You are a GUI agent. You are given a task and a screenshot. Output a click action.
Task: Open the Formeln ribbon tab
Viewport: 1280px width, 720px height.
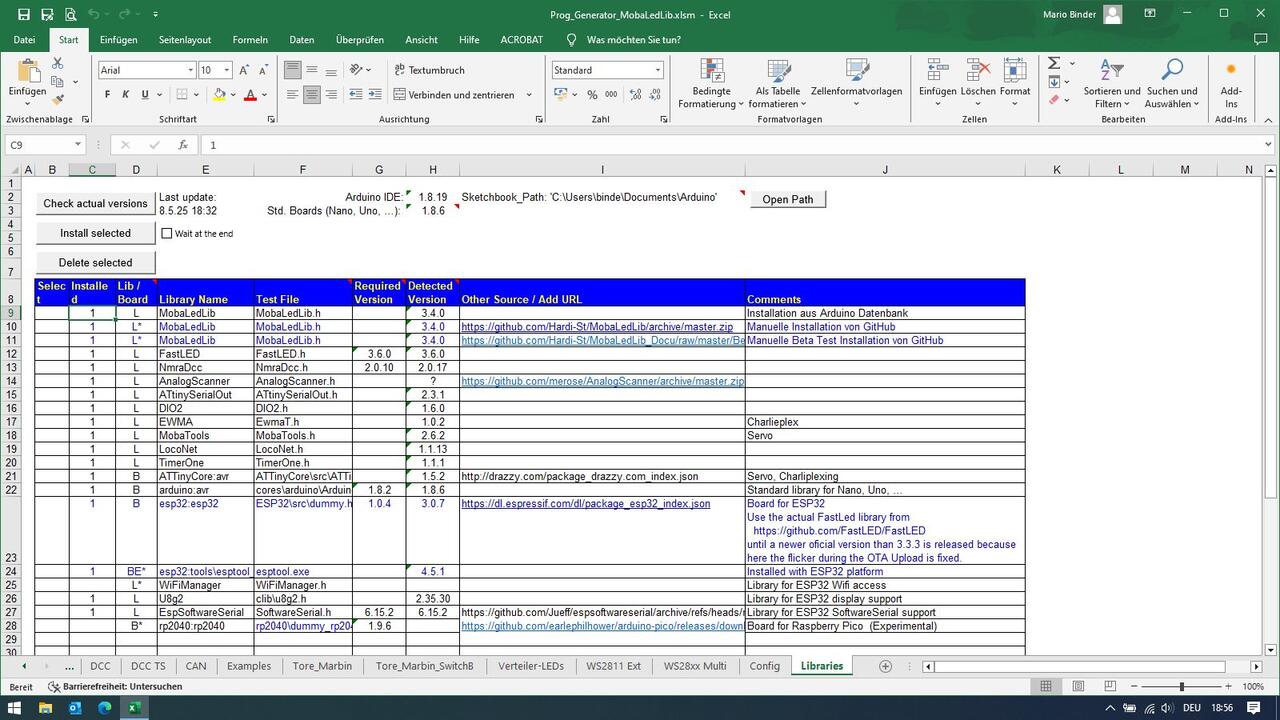[250, 40]
